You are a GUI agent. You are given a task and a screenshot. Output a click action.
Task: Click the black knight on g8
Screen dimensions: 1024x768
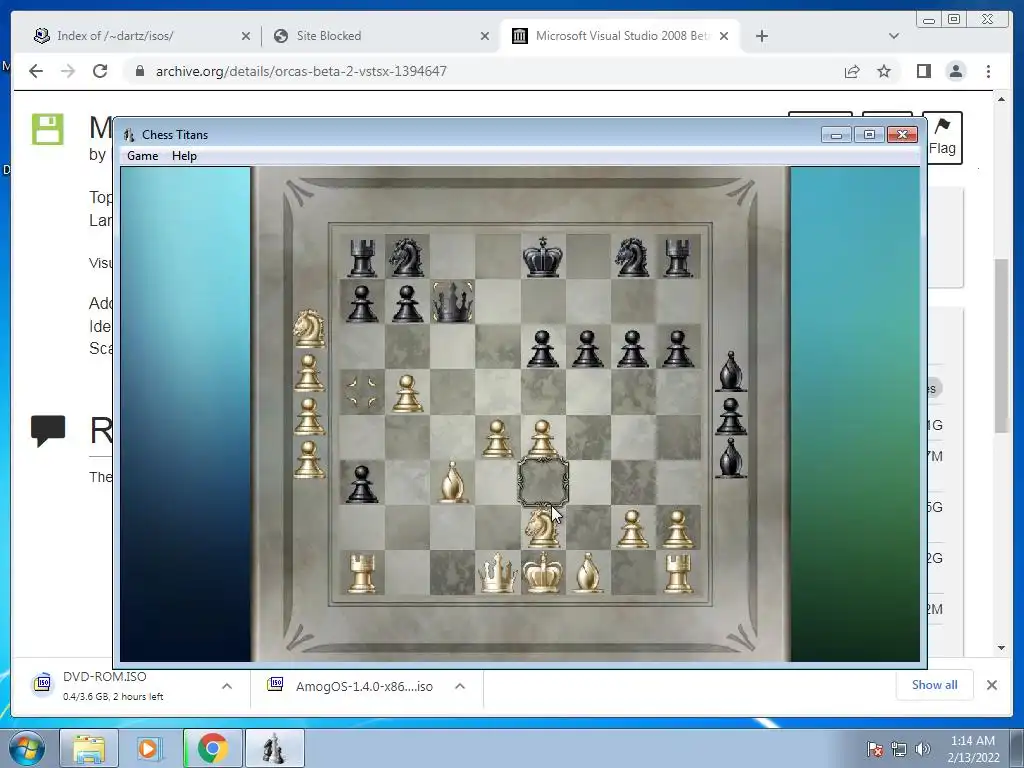point(633,257)
